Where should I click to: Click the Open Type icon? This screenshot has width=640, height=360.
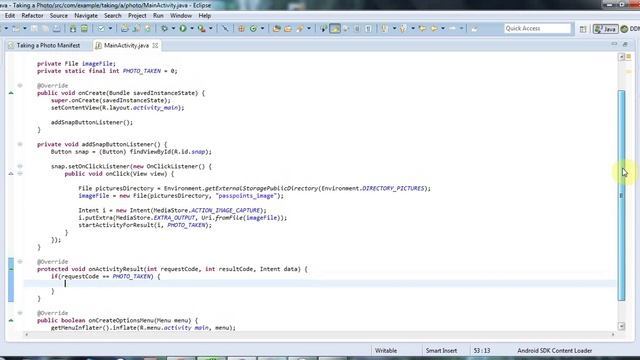pos(276,29)
